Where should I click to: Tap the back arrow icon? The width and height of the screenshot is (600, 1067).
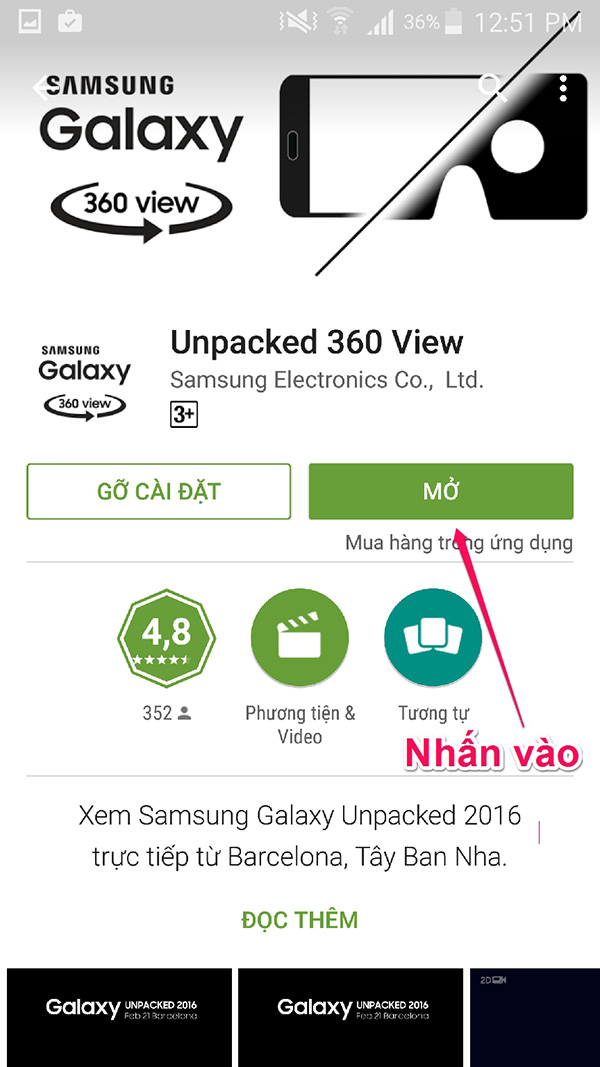click(41, 88)
